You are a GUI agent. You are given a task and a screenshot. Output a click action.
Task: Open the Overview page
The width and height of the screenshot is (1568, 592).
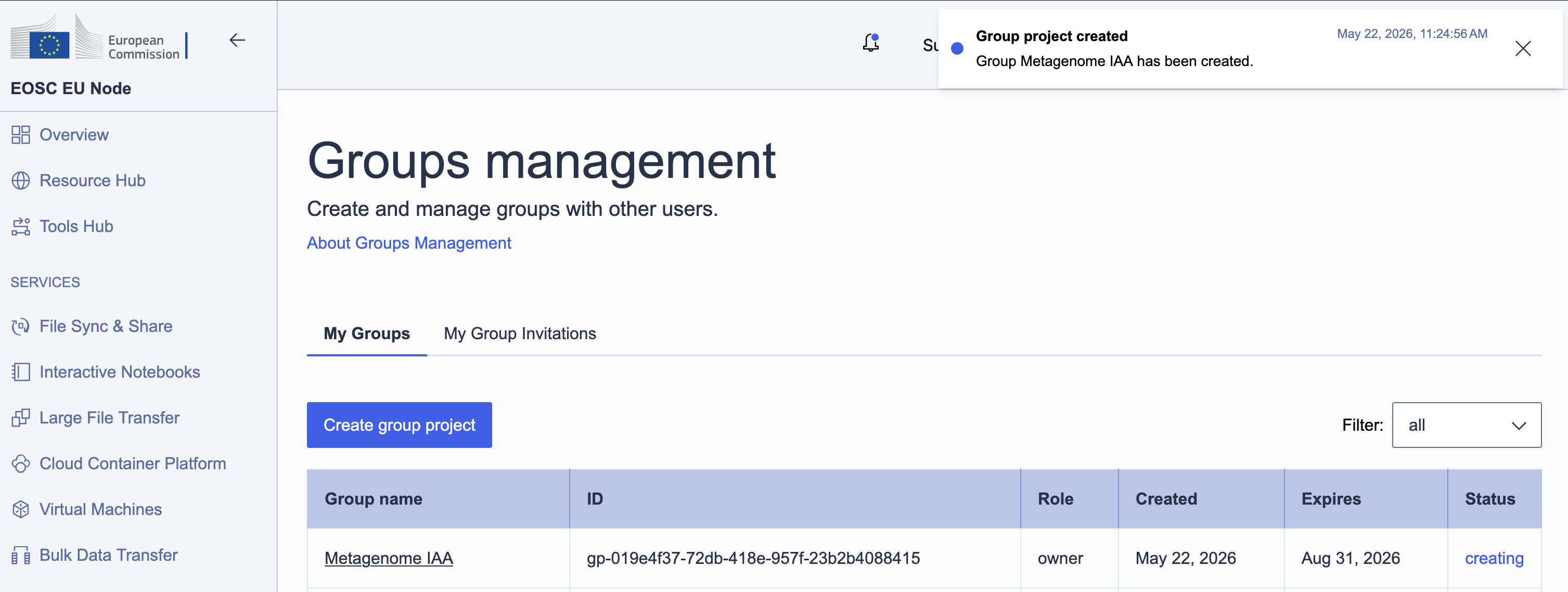tap(74, 134)
